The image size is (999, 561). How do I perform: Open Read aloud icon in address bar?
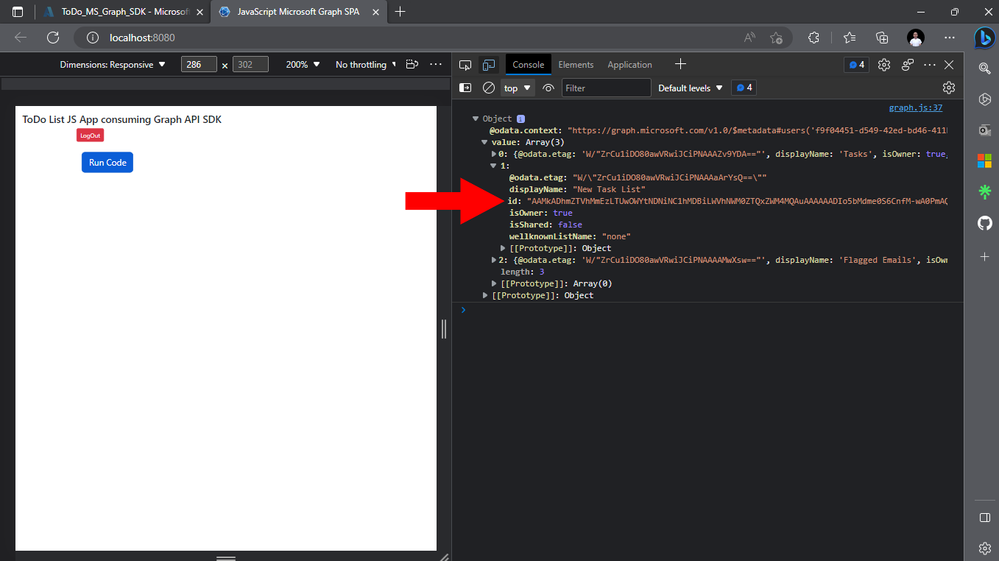749,38
